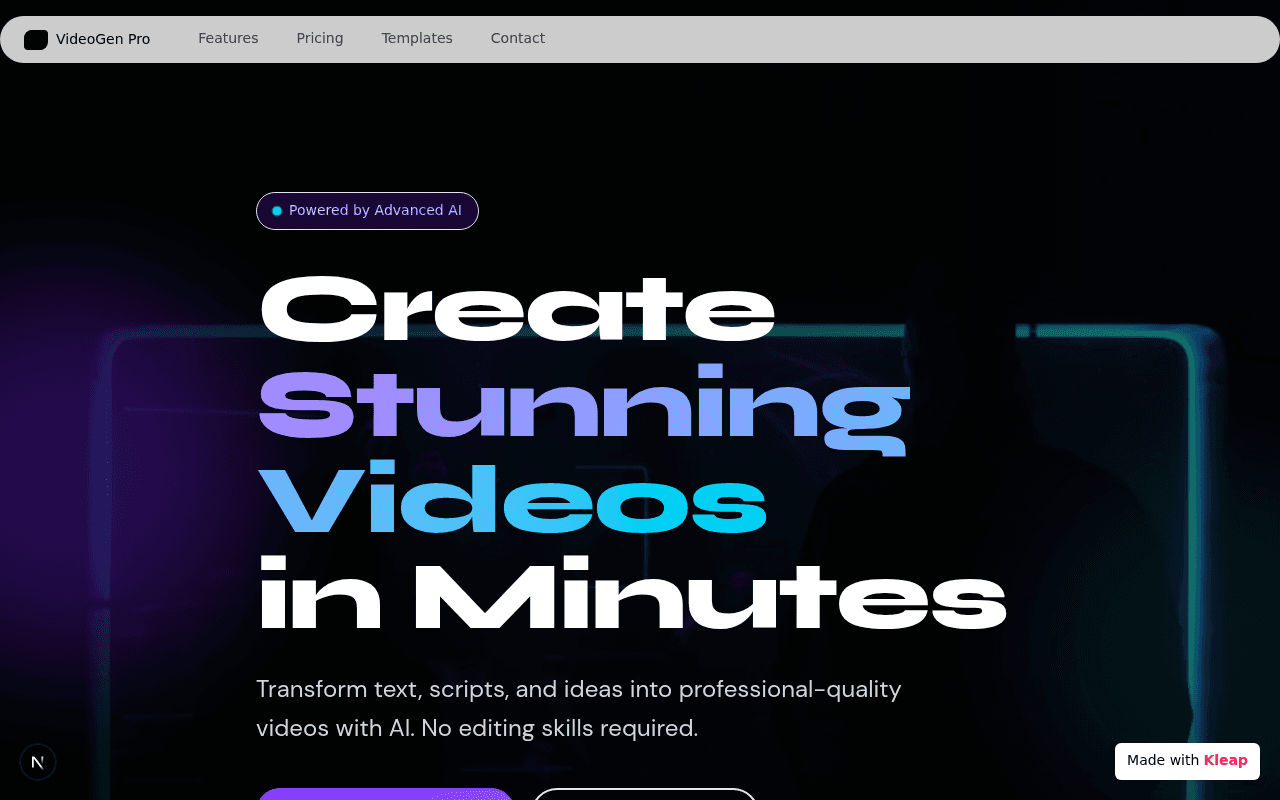
Task: Click the Made with Kleap badge
Action: [1187, 761]
